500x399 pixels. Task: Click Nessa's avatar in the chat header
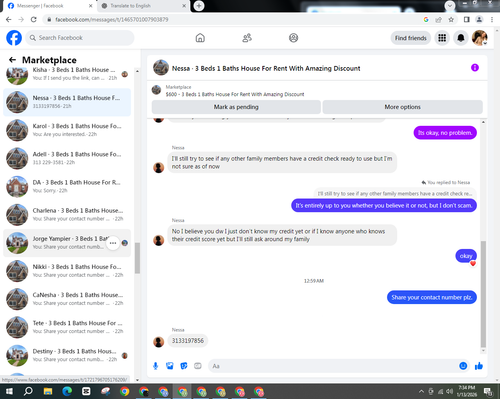161,68
